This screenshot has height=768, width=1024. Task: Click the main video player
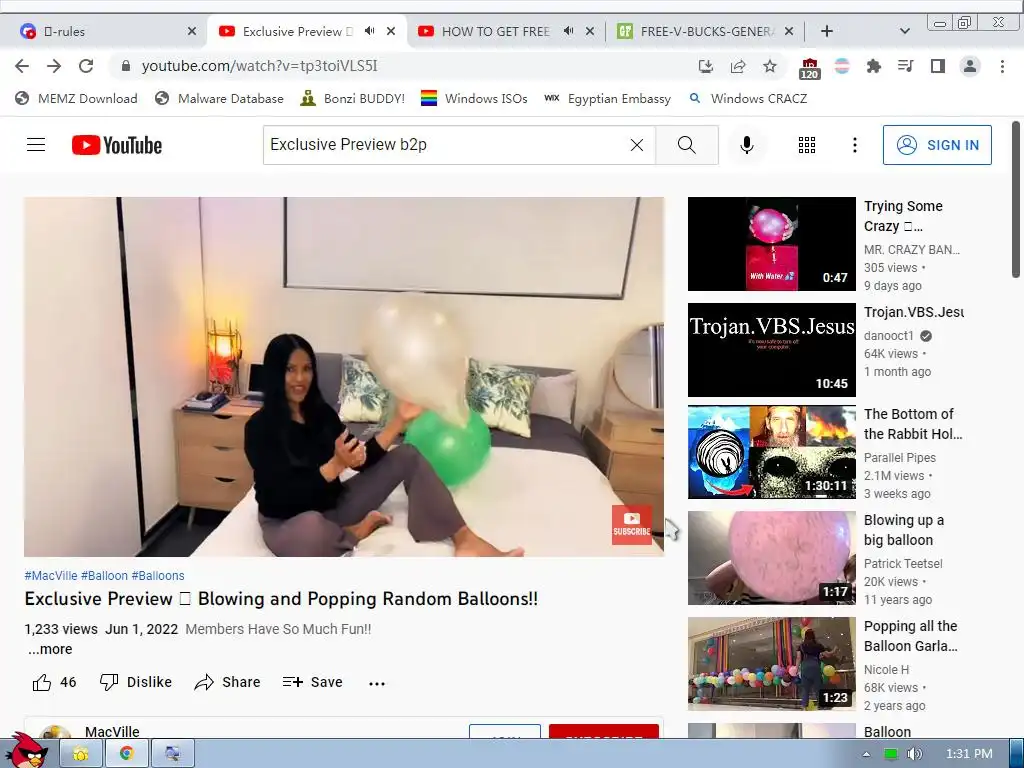344,377
